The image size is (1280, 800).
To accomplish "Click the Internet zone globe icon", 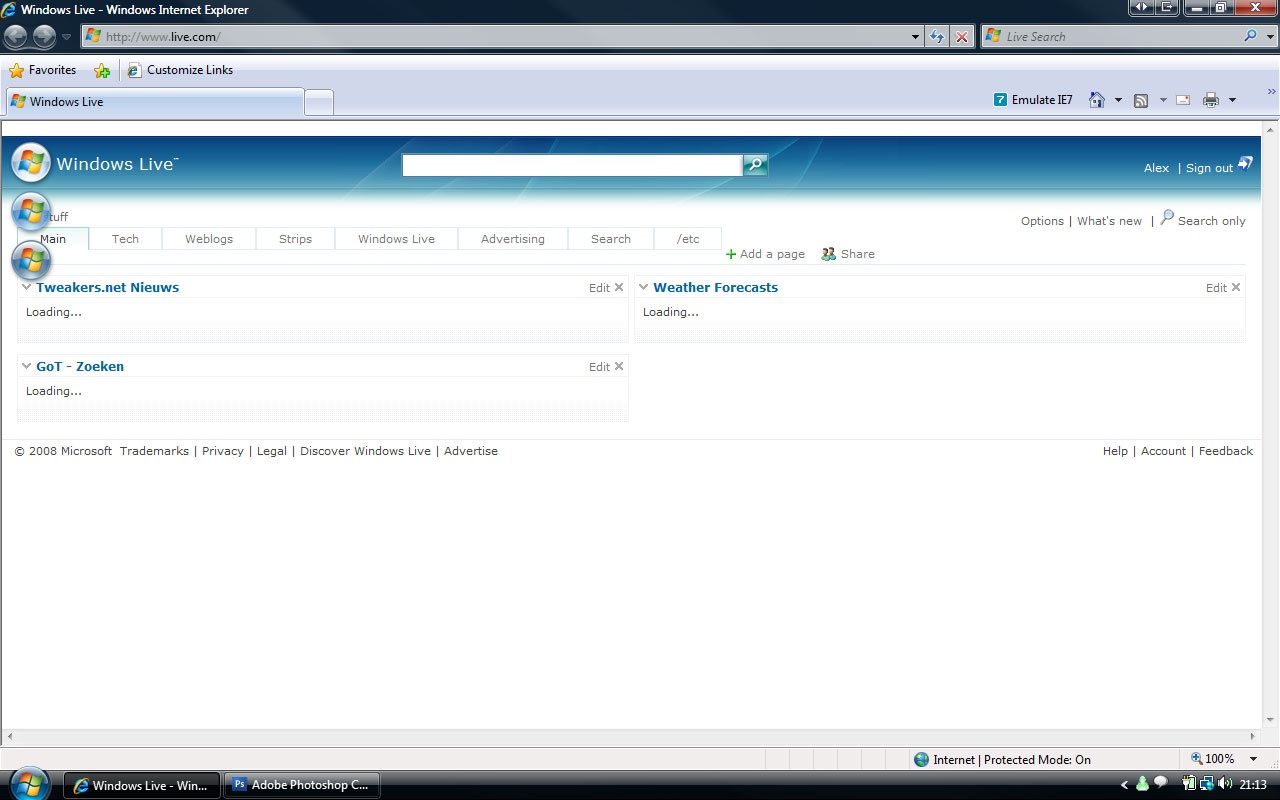I will click(x=921, y=760).
